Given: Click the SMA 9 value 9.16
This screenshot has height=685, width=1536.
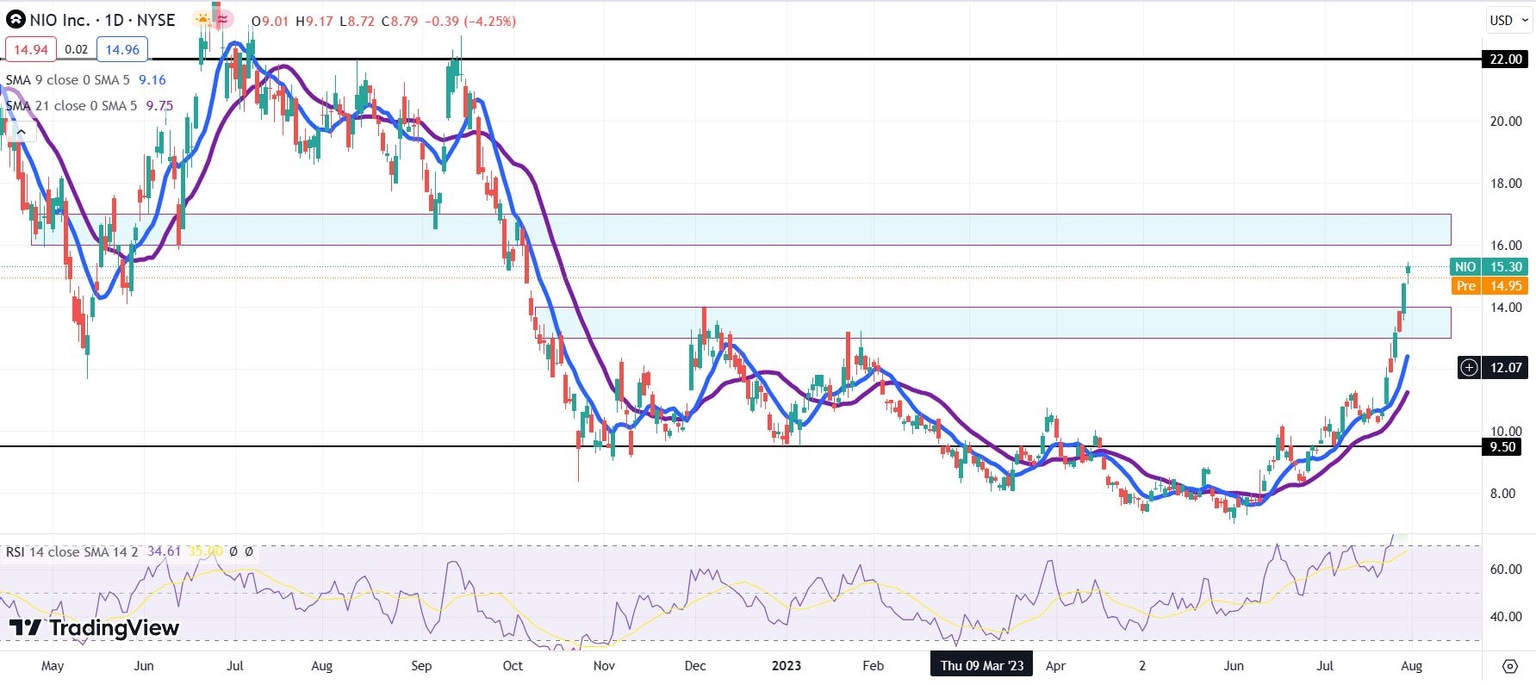Looking at the screenshot, I should pos(153,78).
